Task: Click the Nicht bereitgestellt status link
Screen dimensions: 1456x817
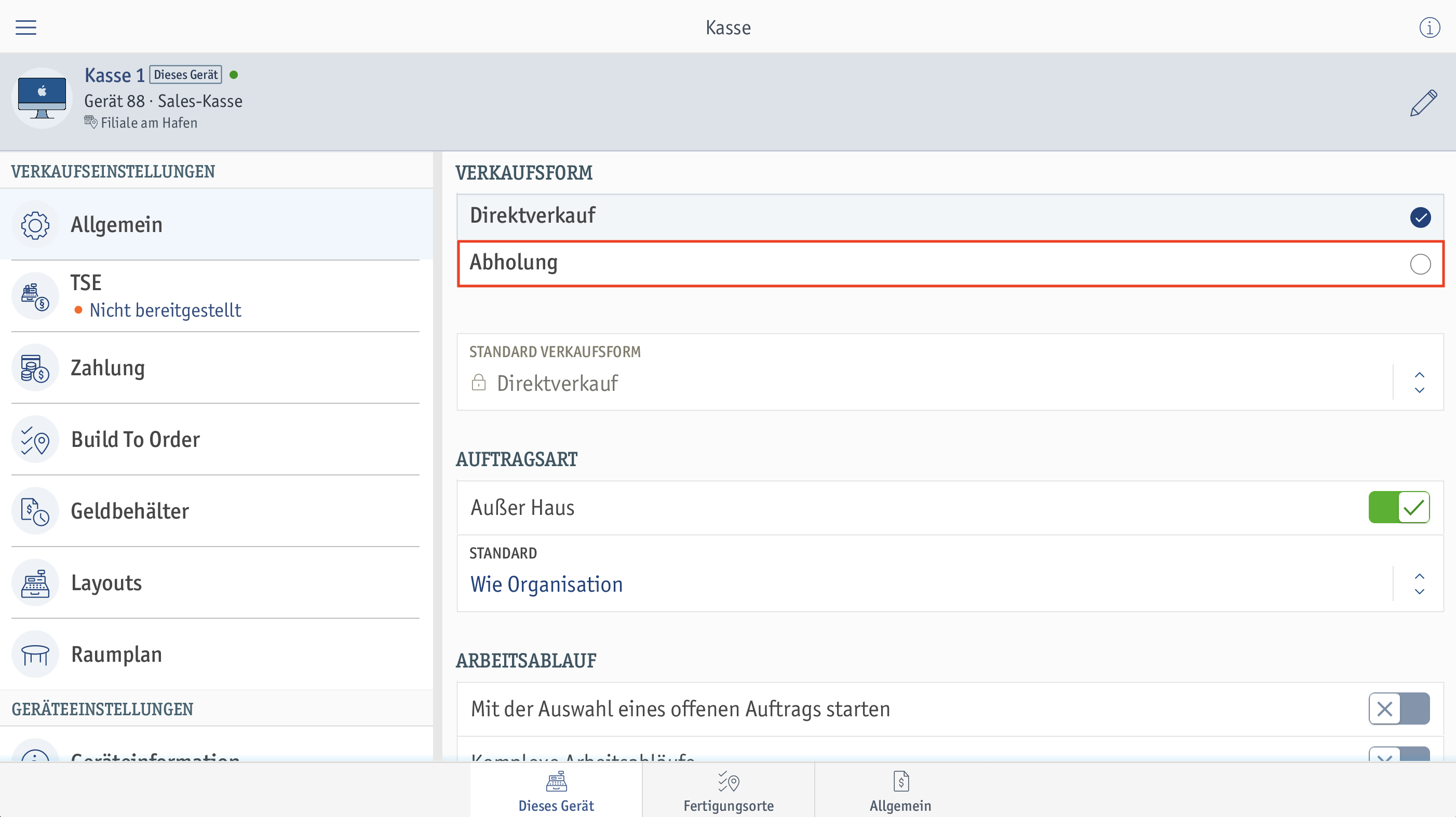Action: tap(165, 310)
